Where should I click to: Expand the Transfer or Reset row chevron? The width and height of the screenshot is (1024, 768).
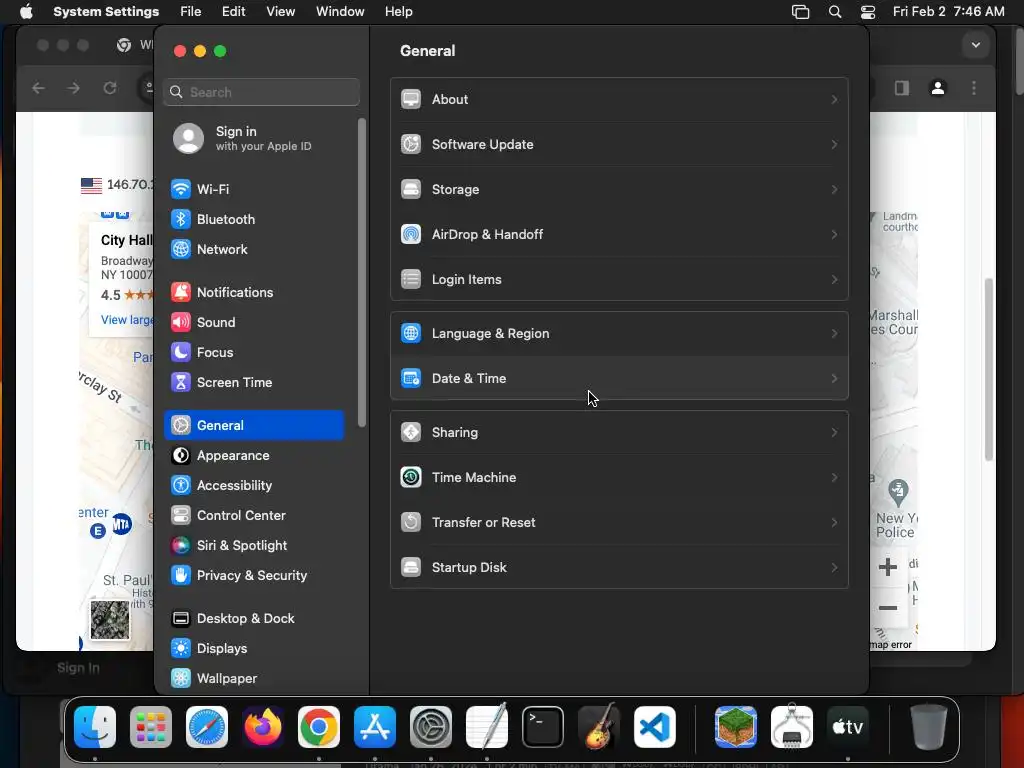click(834, 522)
